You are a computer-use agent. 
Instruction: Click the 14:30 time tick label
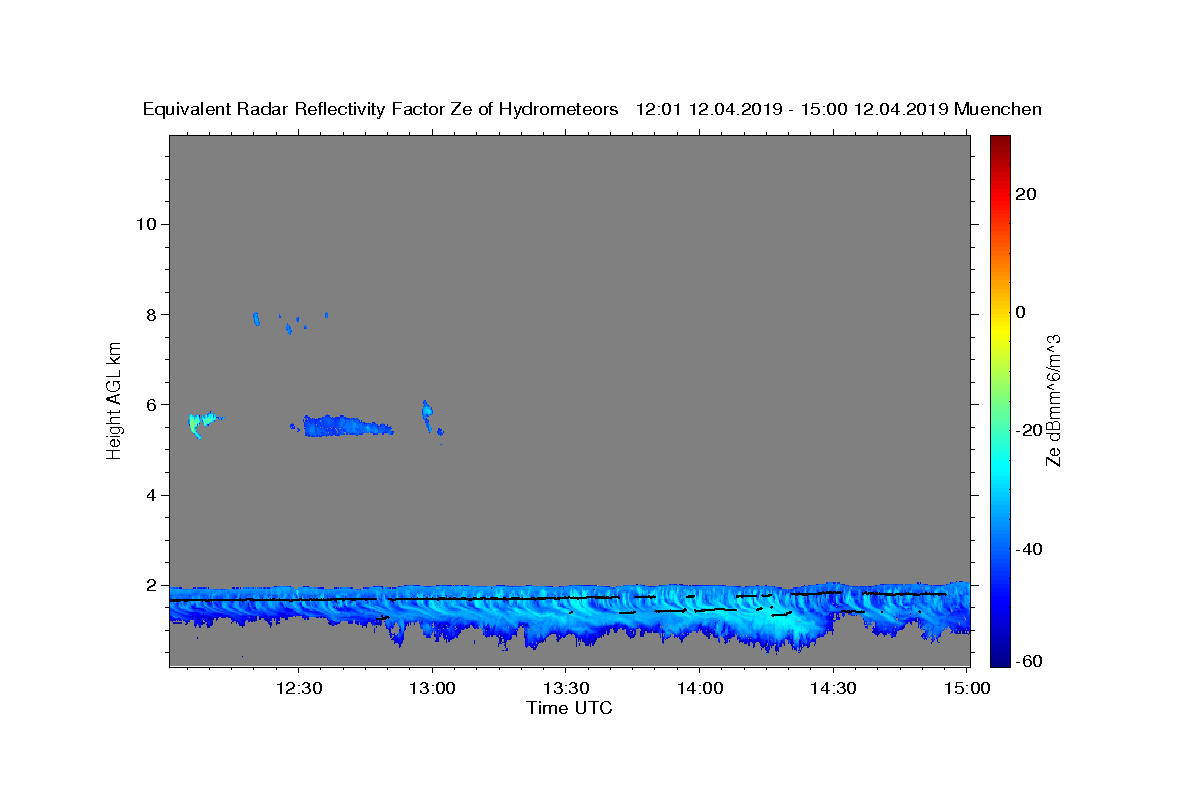(831, 688)
